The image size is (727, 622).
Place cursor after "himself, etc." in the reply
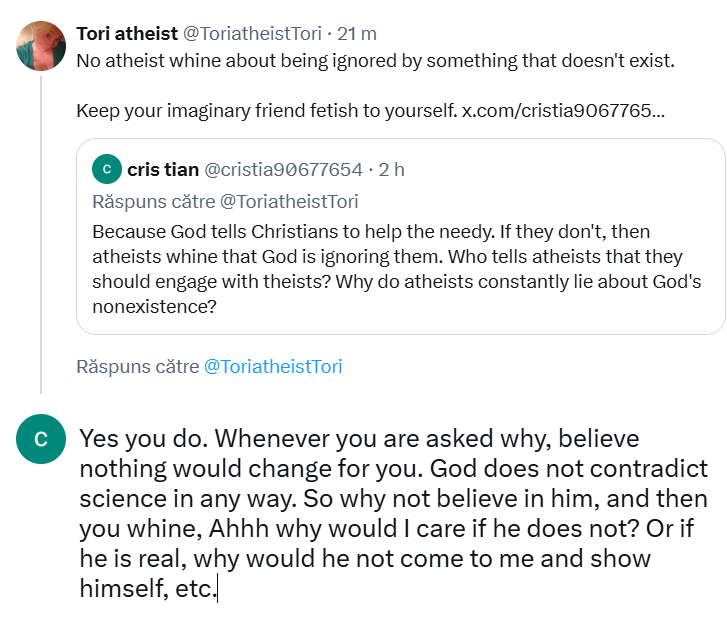coord(216,589)
